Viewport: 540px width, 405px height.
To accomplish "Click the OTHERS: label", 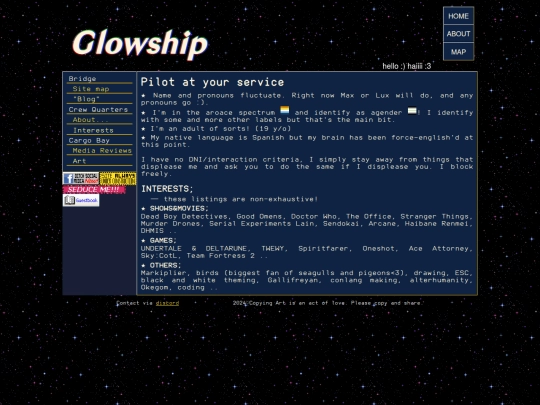I will pos(165,265).
